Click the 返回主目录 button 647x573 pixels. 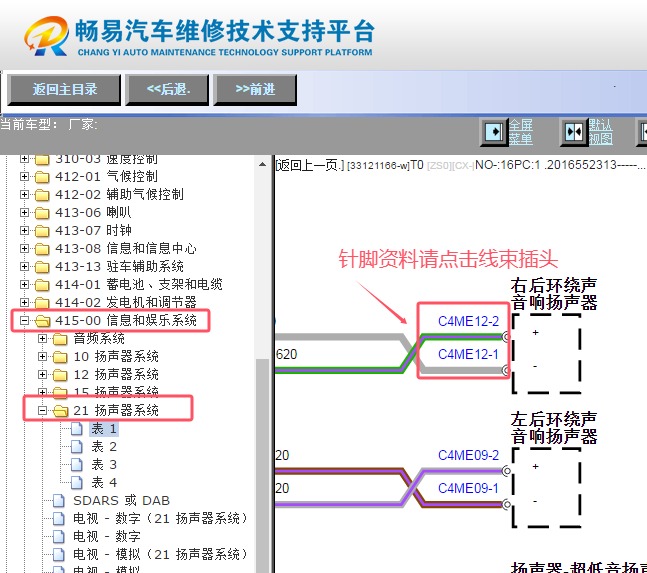tap(64, 90)
